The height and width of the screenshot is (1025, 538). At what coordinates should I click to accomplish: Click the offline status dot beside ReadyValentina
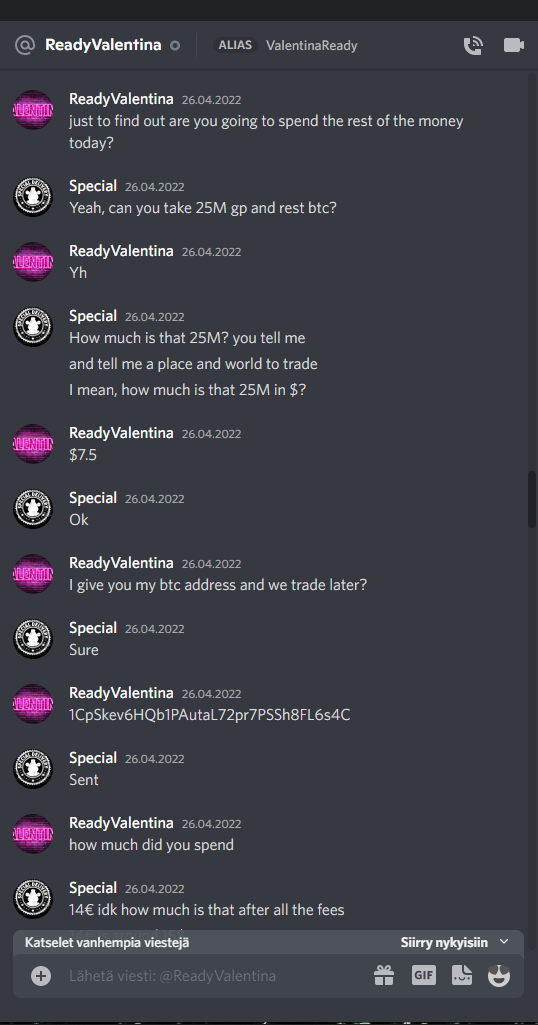pos(175,46)
